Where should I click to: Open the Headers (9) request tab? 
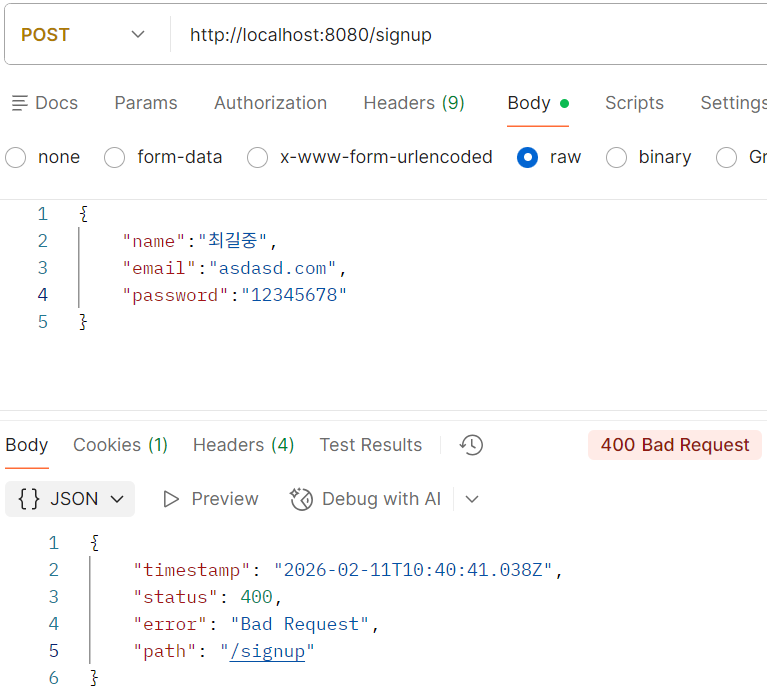(x=414, y=103)
